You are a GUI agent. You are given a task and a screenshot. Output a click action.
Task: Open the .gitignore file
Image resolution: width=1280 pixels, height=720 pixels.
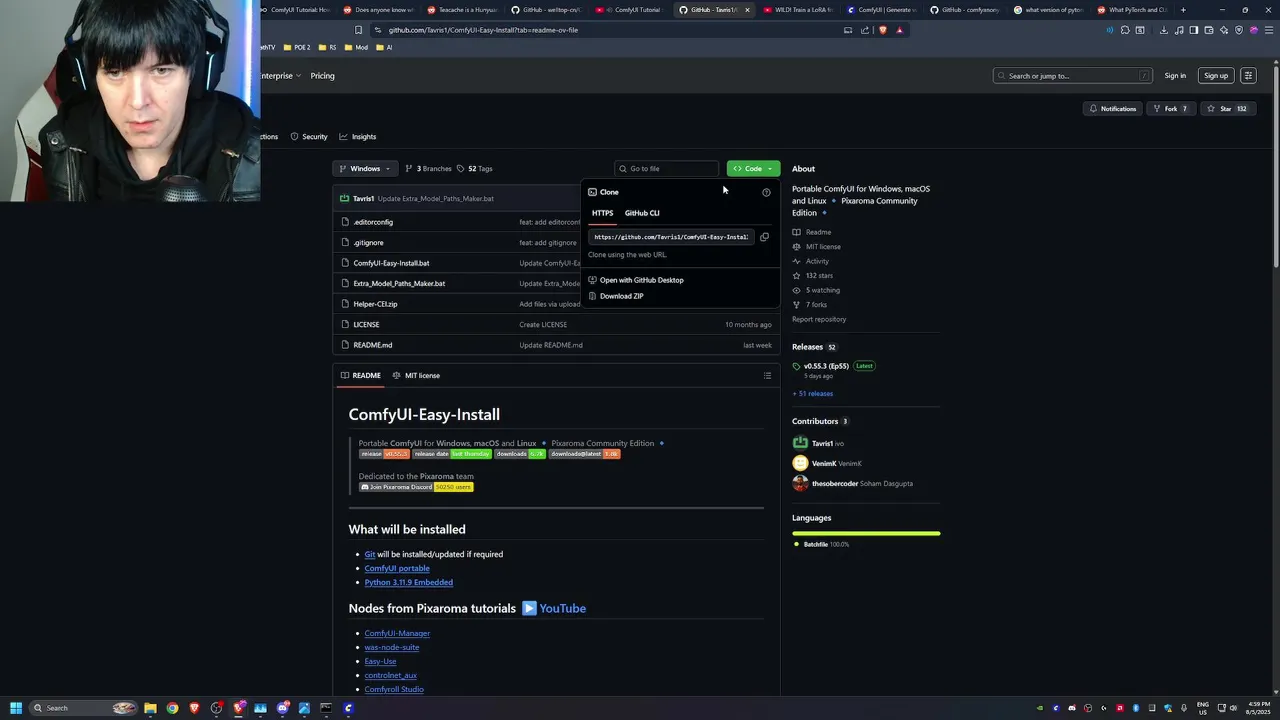click(368, 243)
